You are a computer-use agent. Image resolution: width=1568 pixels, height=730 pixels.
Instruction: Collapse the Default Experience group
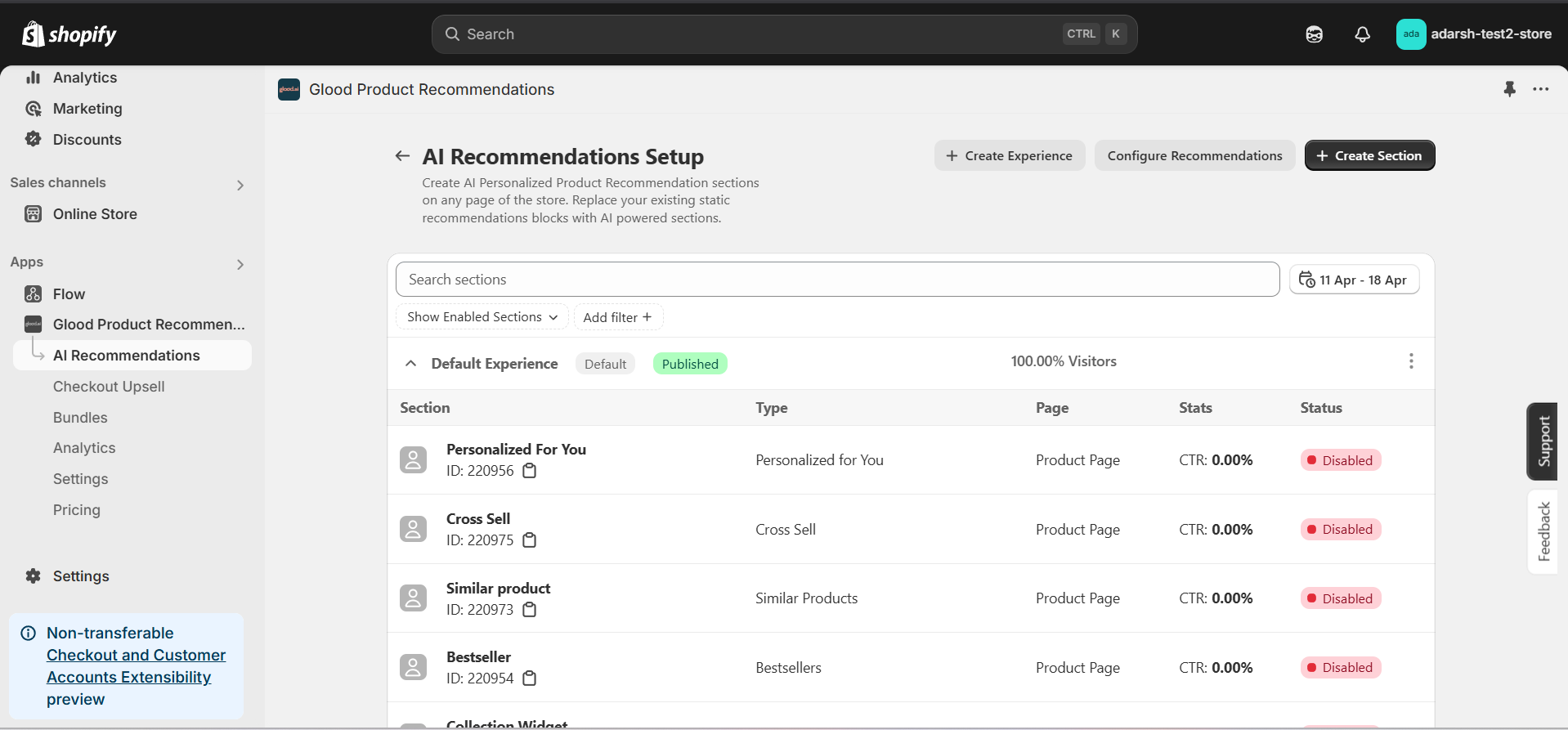[411, 364]
